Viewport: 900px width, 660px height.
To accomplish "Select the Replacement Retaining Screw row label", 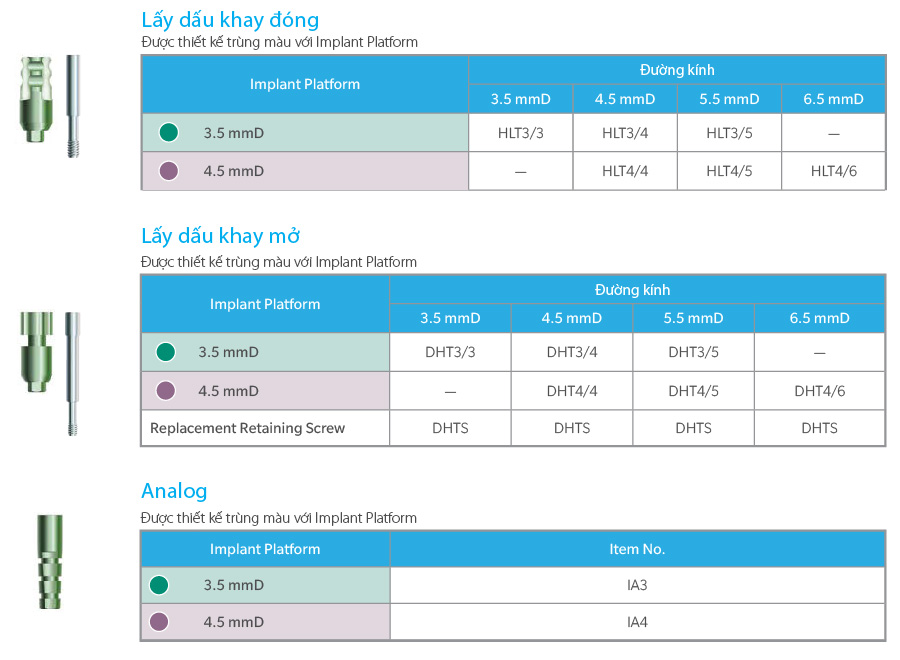I will (x=247, y=428).
